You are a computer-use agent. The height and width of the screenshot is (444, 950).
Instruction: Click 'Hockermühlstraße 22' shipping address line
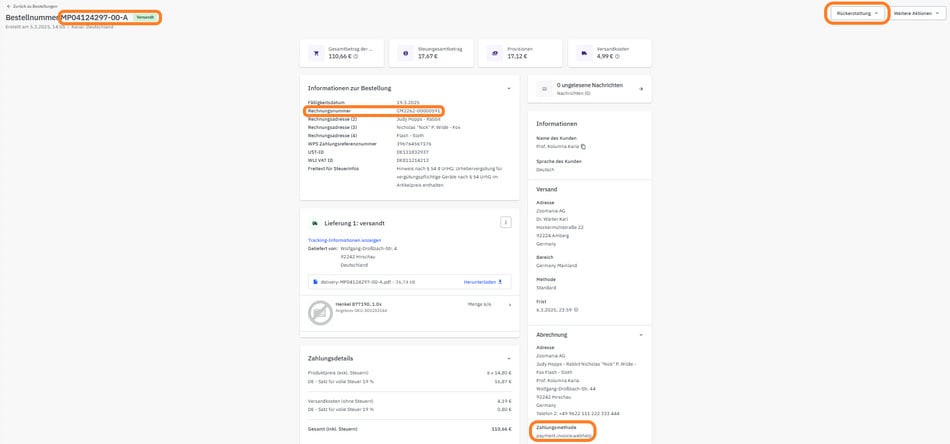[560, 227]
